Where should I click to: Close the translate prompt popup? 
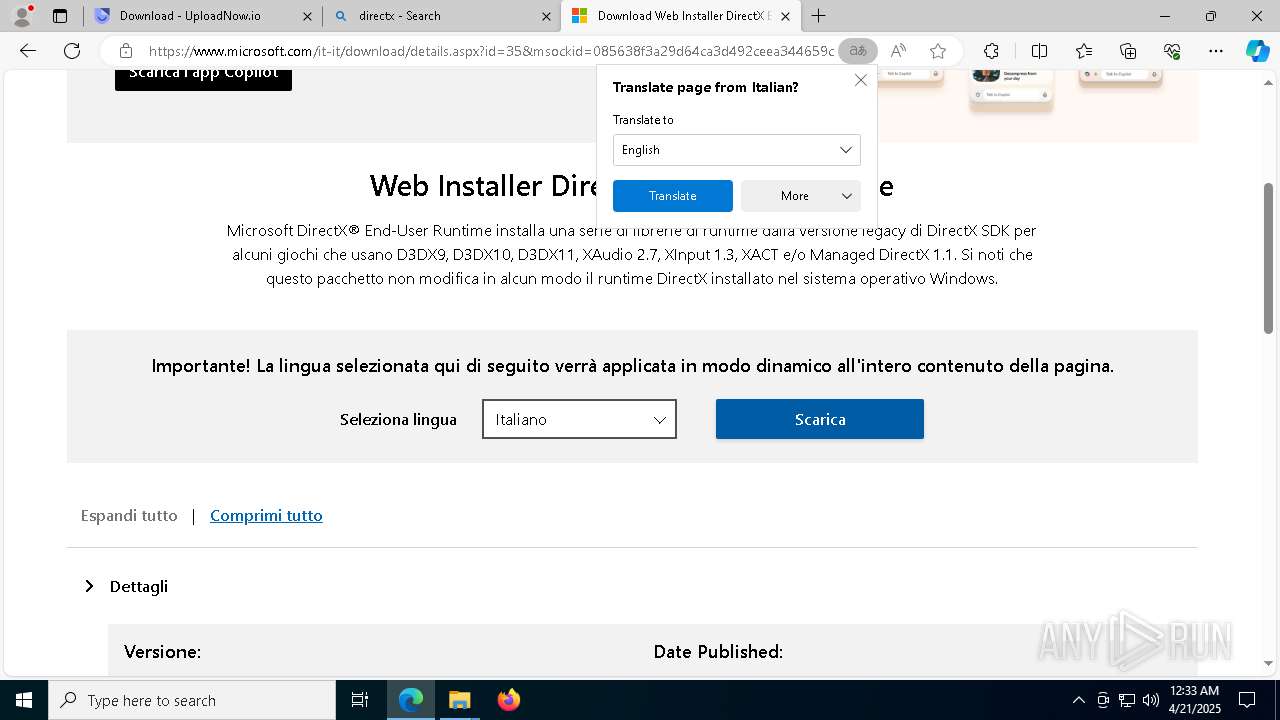(x=860, y=80)
